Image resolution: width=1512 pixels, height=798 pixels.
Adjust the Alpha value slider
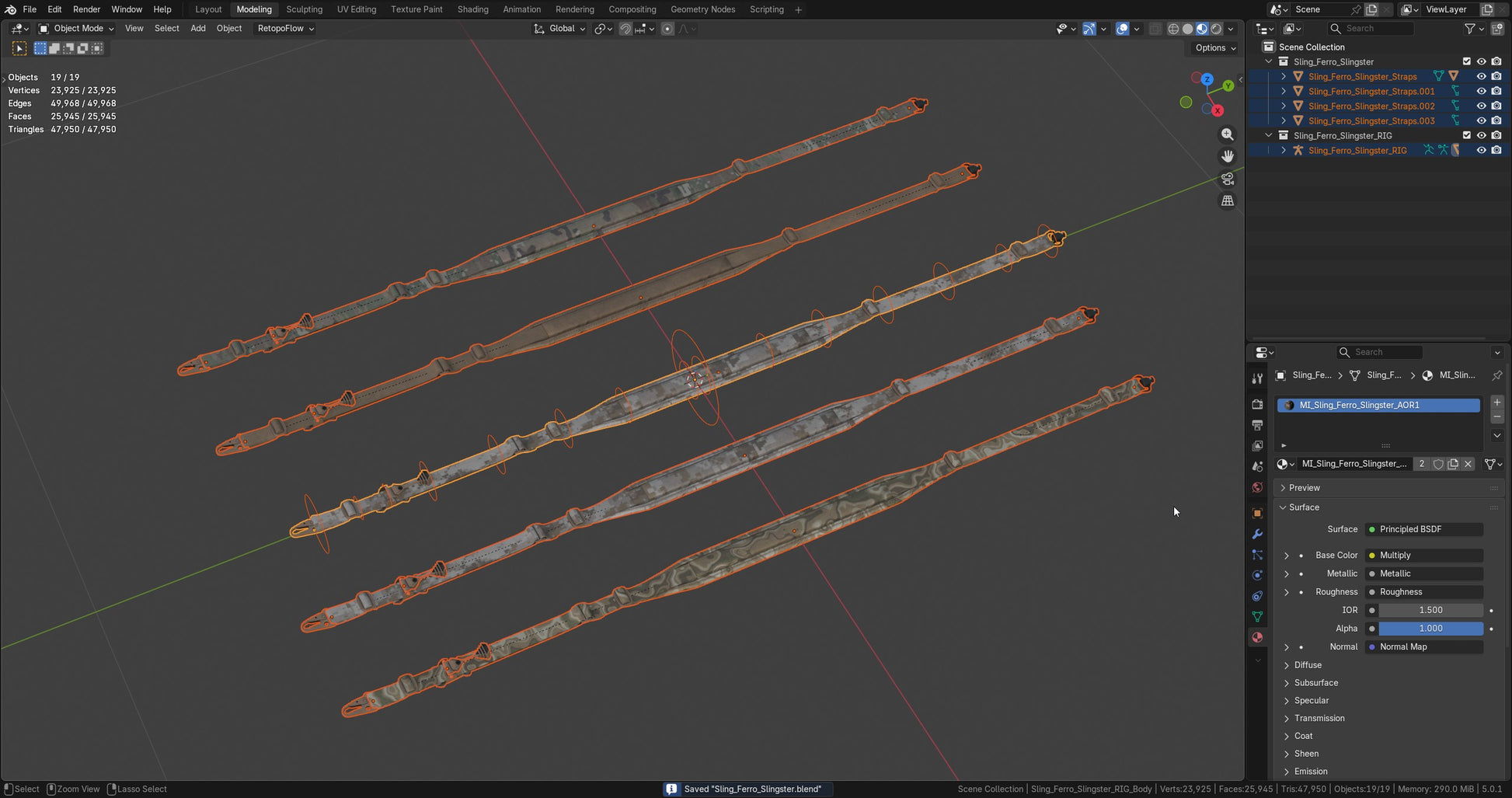tap(1430, 629)
